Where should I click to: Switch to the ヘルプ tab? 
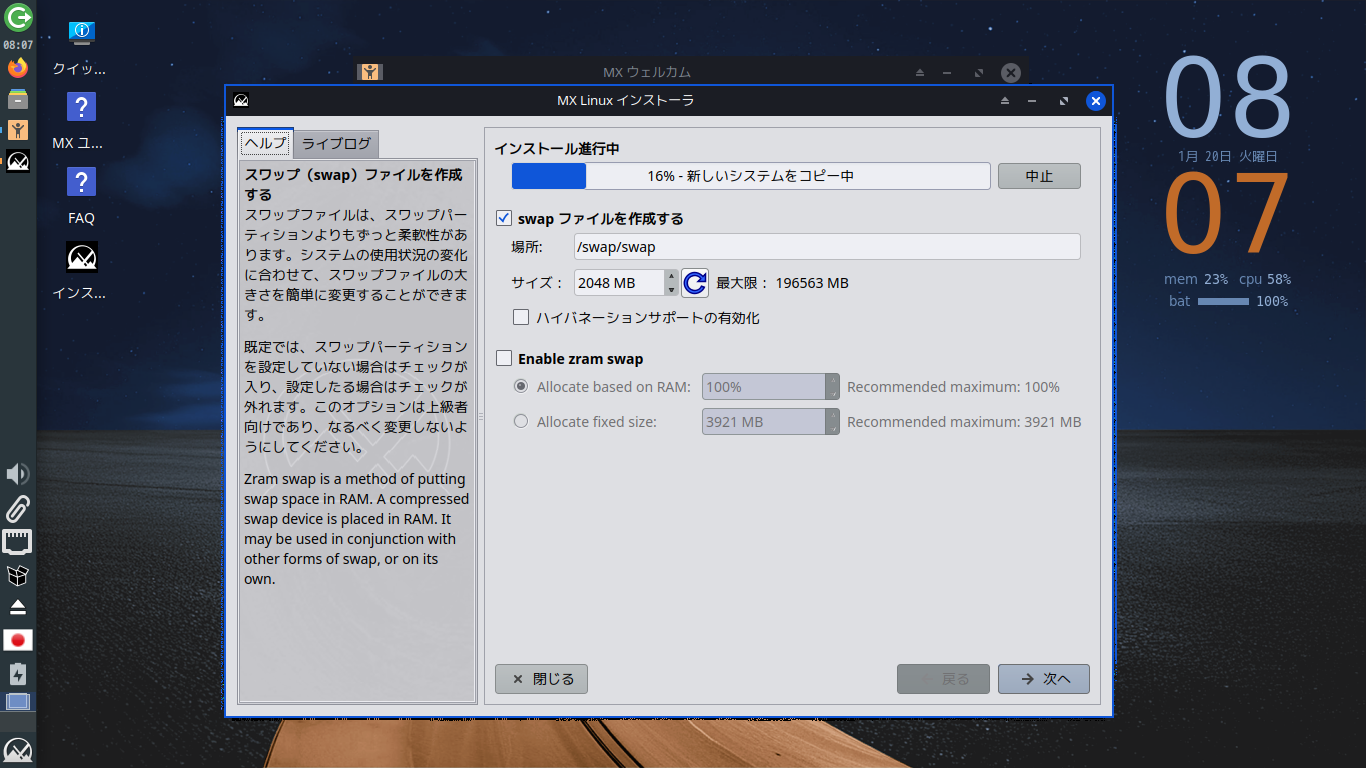point(266,143)
